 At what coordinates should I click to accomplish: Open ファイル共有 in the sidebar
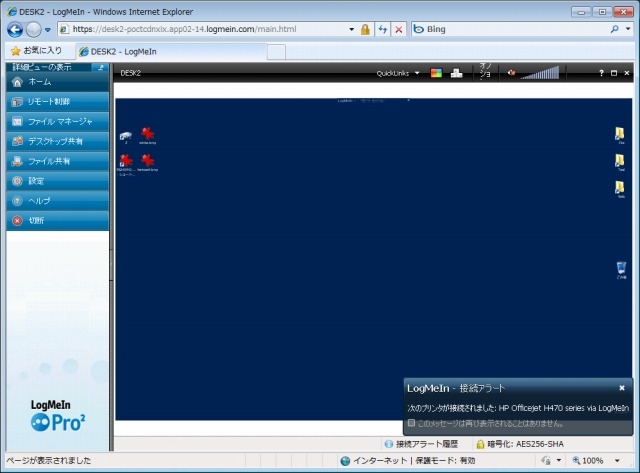[x=58, y=161]
